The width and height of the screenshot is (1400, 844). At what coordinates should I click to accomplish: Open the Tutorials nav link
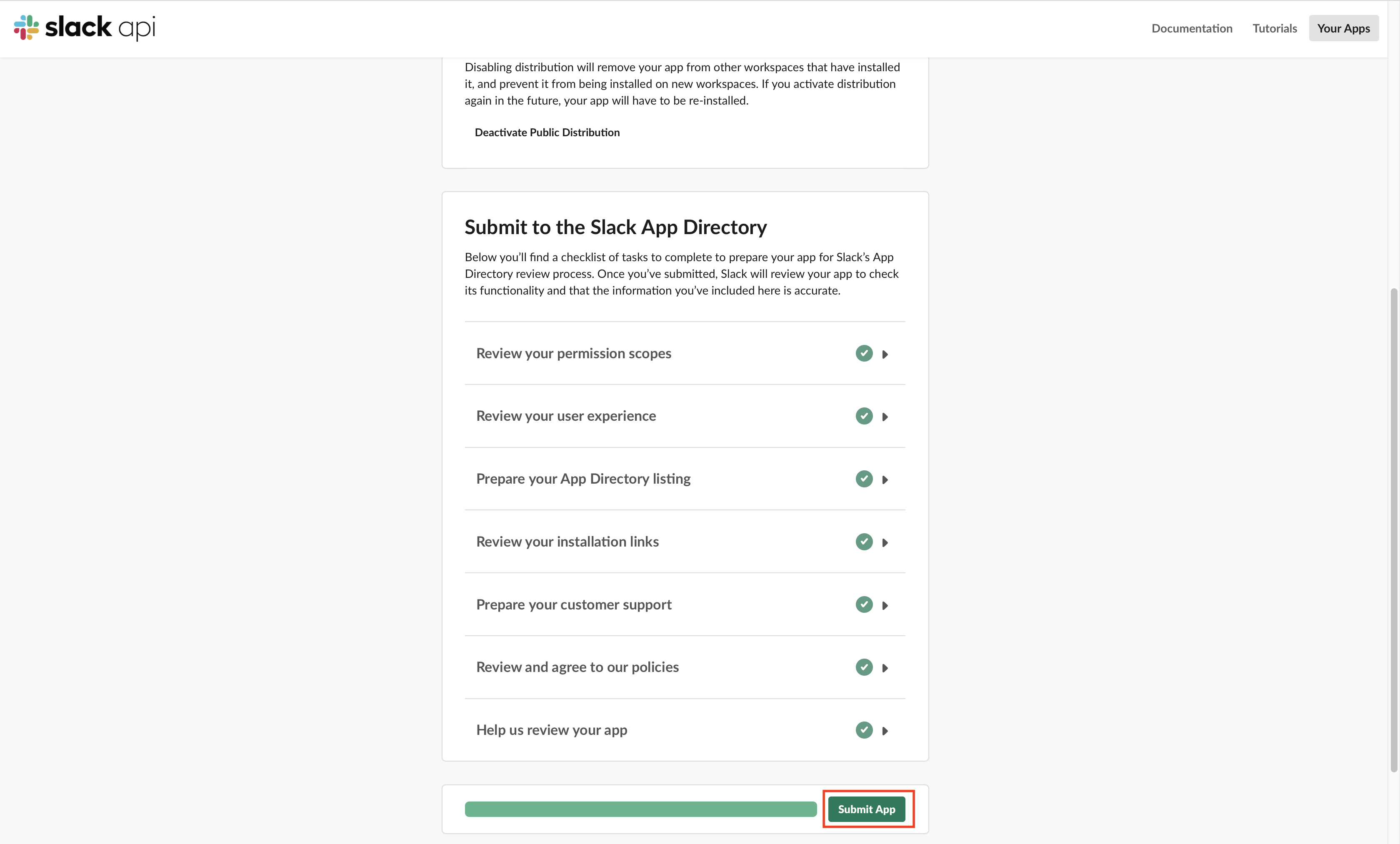click(x=1275, y=28)
